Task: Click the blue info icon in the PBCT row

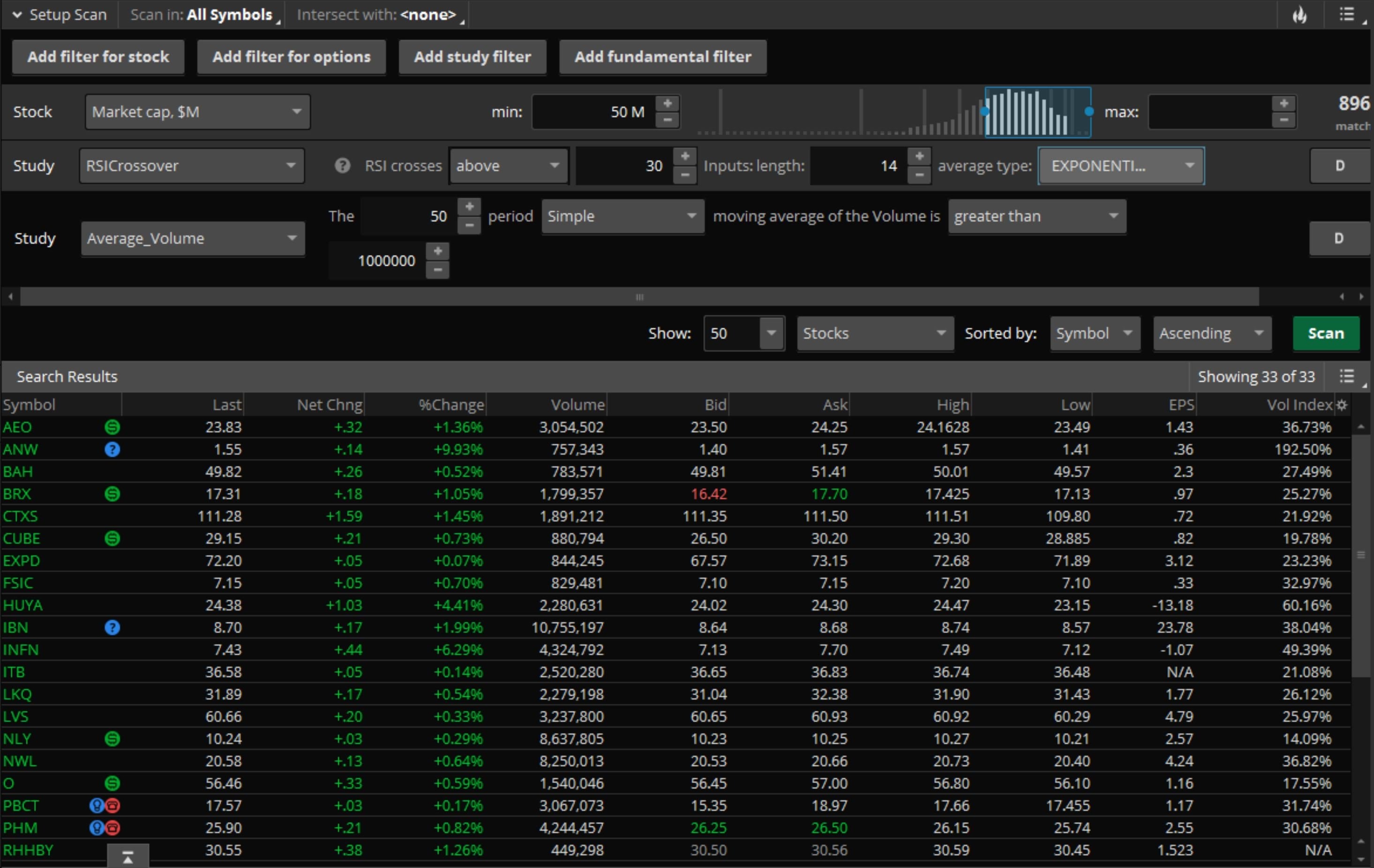Action: [97, 806]
